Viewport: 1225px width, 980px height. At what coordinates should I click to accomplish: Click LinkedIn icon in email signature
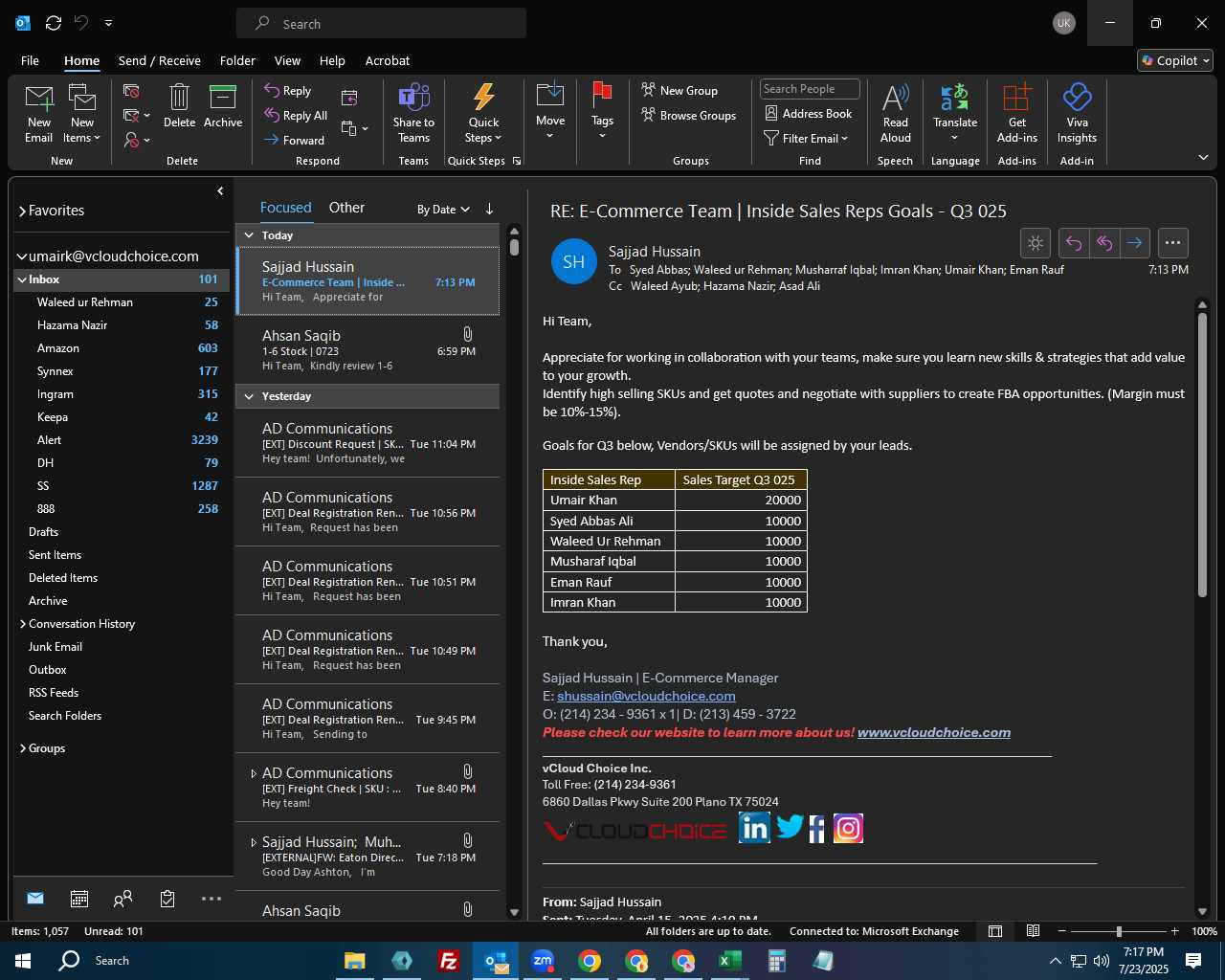(x=754, y=828)
